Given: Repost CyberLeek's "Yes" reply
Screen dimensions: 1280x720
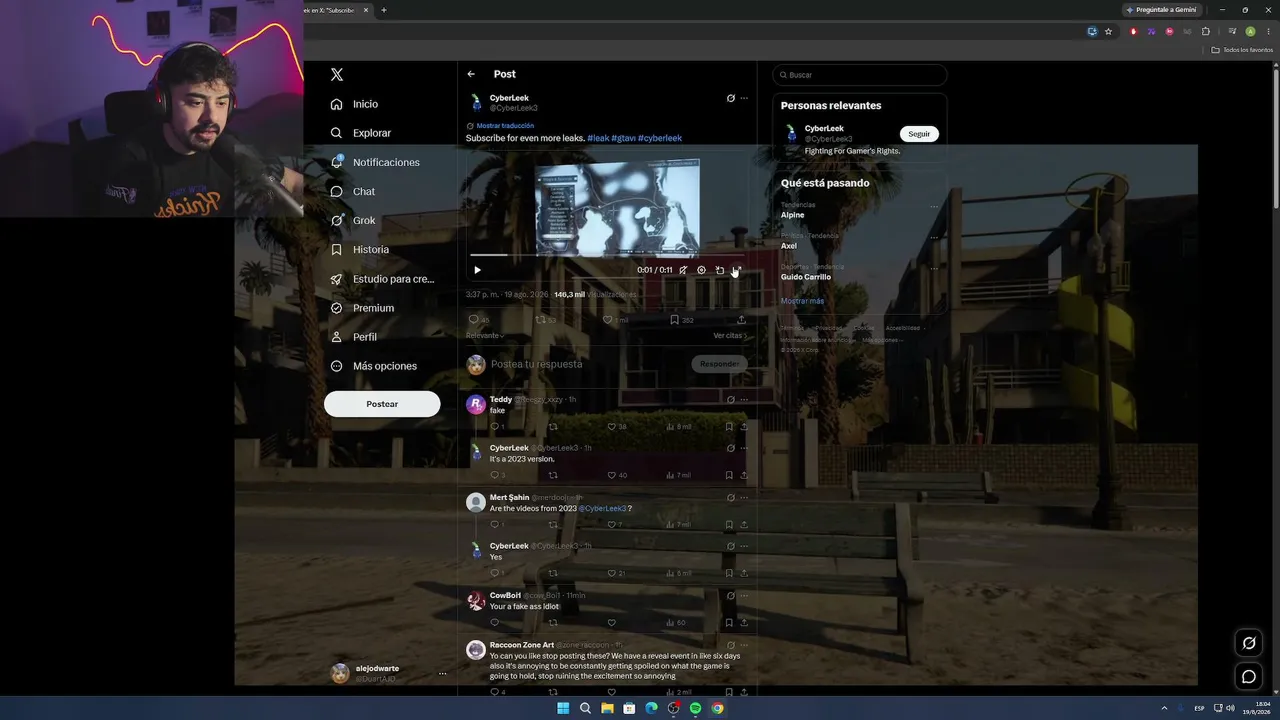Looking at the screenshot, I should (x=553, y=574).
